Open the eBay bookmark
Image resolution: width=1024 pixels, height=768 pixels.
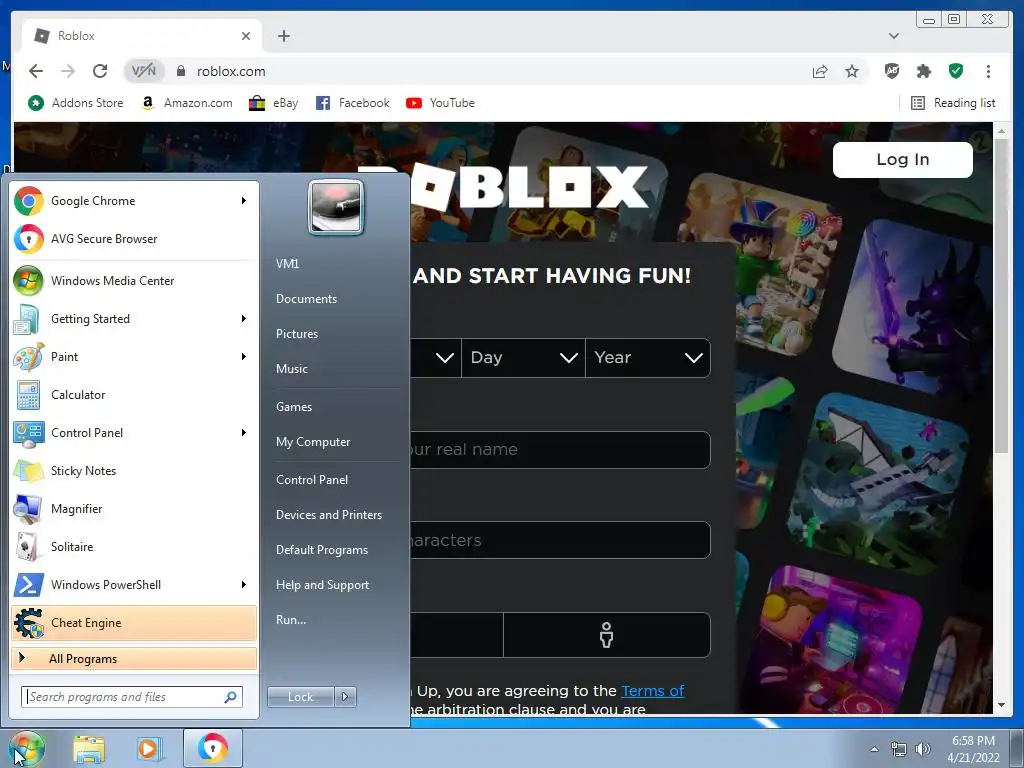pos(274,103)
